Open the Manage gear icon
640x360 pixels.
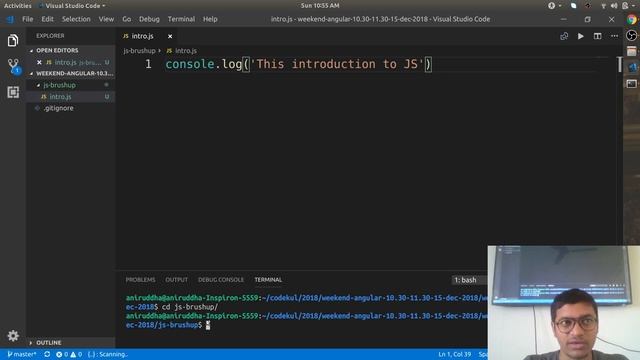pos(13,336)
